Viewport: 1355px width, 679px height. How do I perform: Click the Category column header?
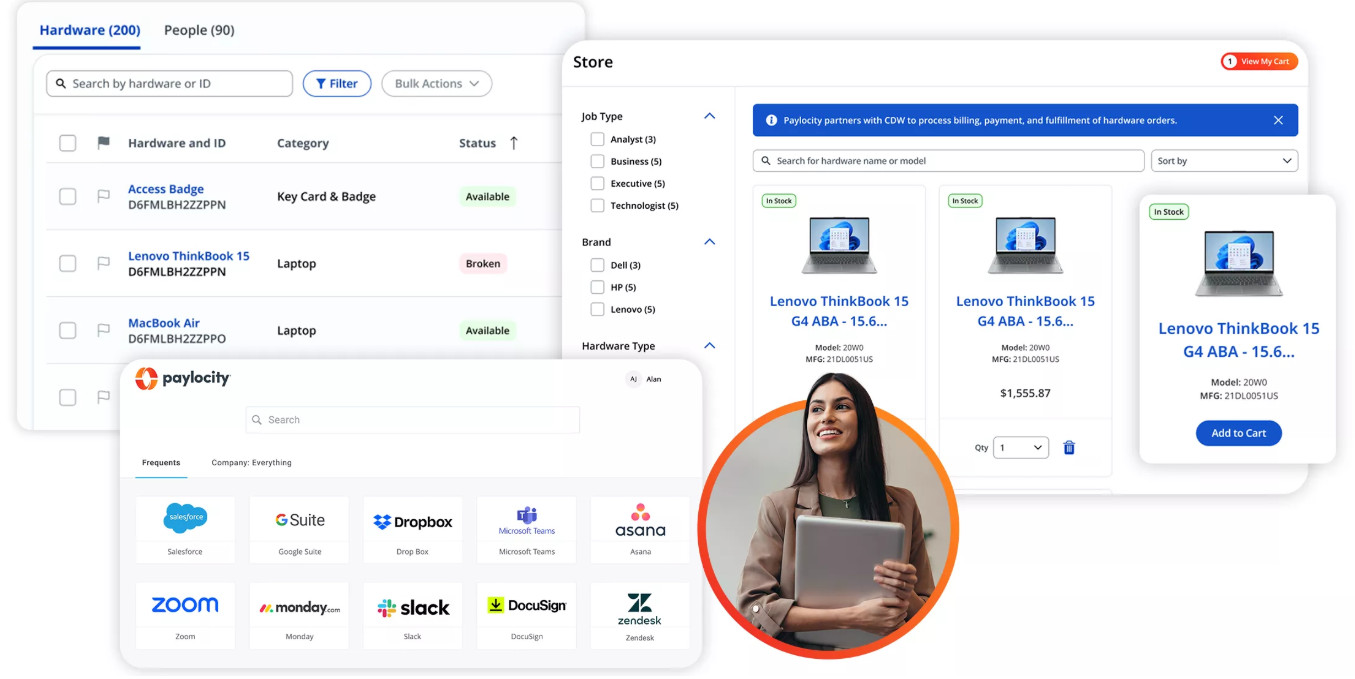pyautogui.click(x=303, y=143)
